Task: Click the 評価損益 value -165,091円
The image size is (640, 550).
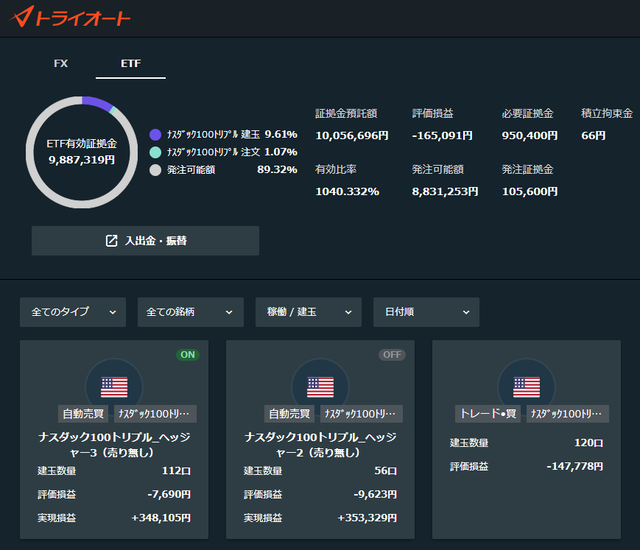Action: 442,135
